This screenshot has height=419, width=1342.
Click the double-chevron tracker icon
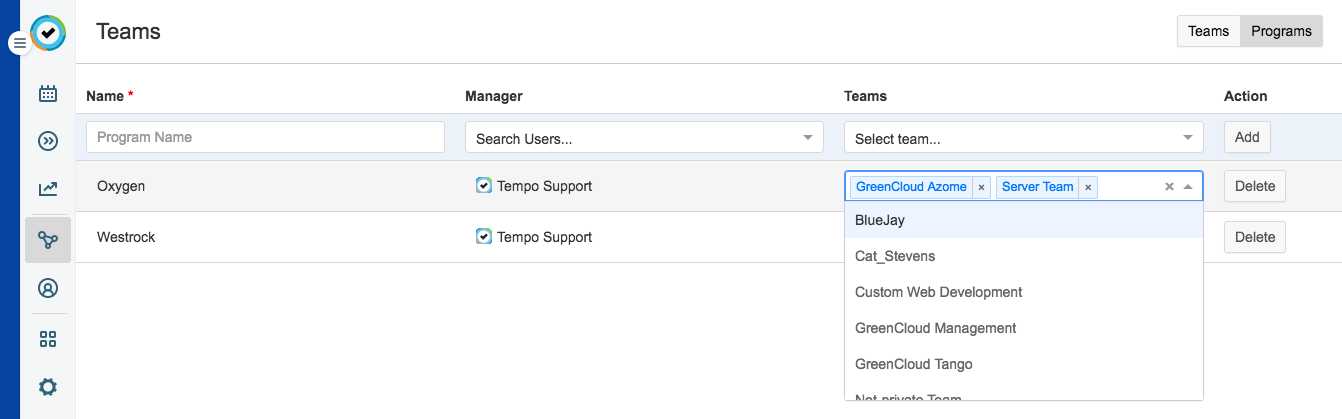(x=48, y=141)
